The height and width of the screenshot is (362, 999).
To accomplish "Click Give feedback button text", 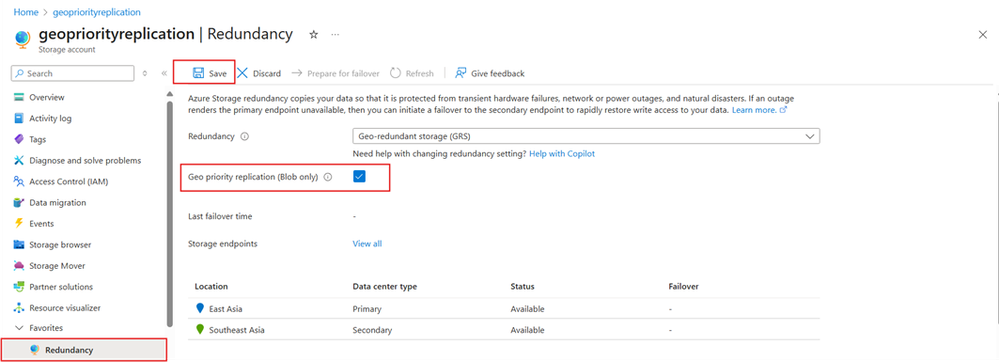I will (498, 74).
